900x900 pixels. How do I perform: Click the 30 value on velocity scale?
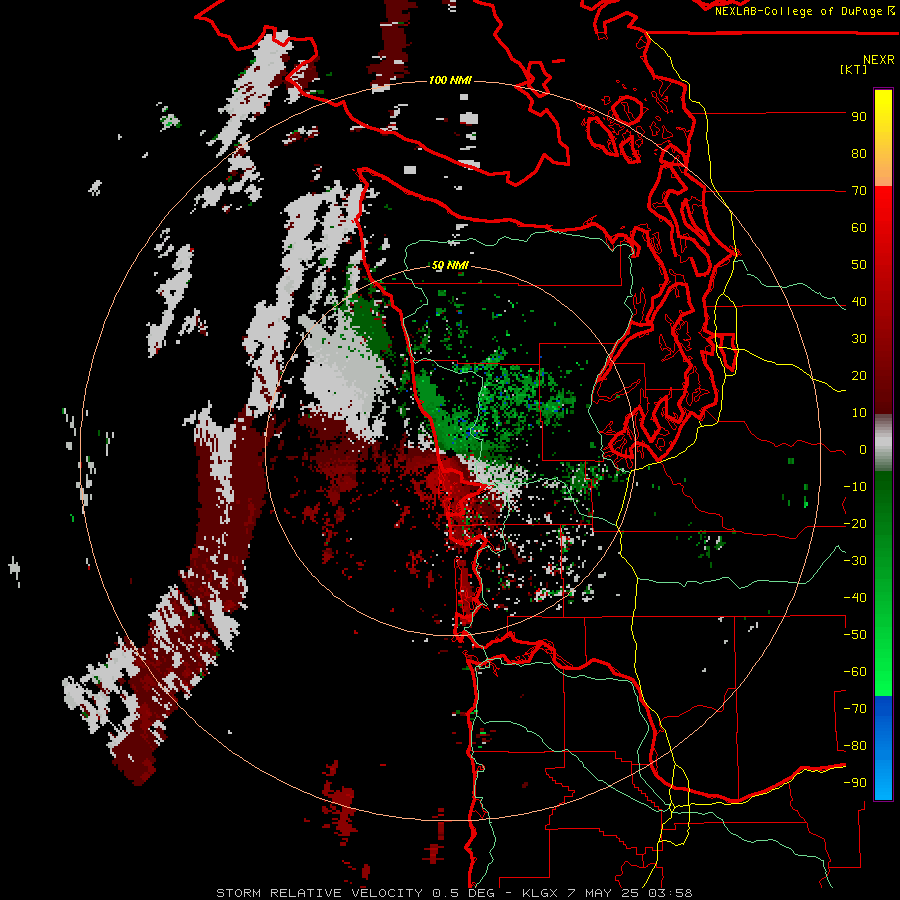pyautogui.click(x=859, y=339)
